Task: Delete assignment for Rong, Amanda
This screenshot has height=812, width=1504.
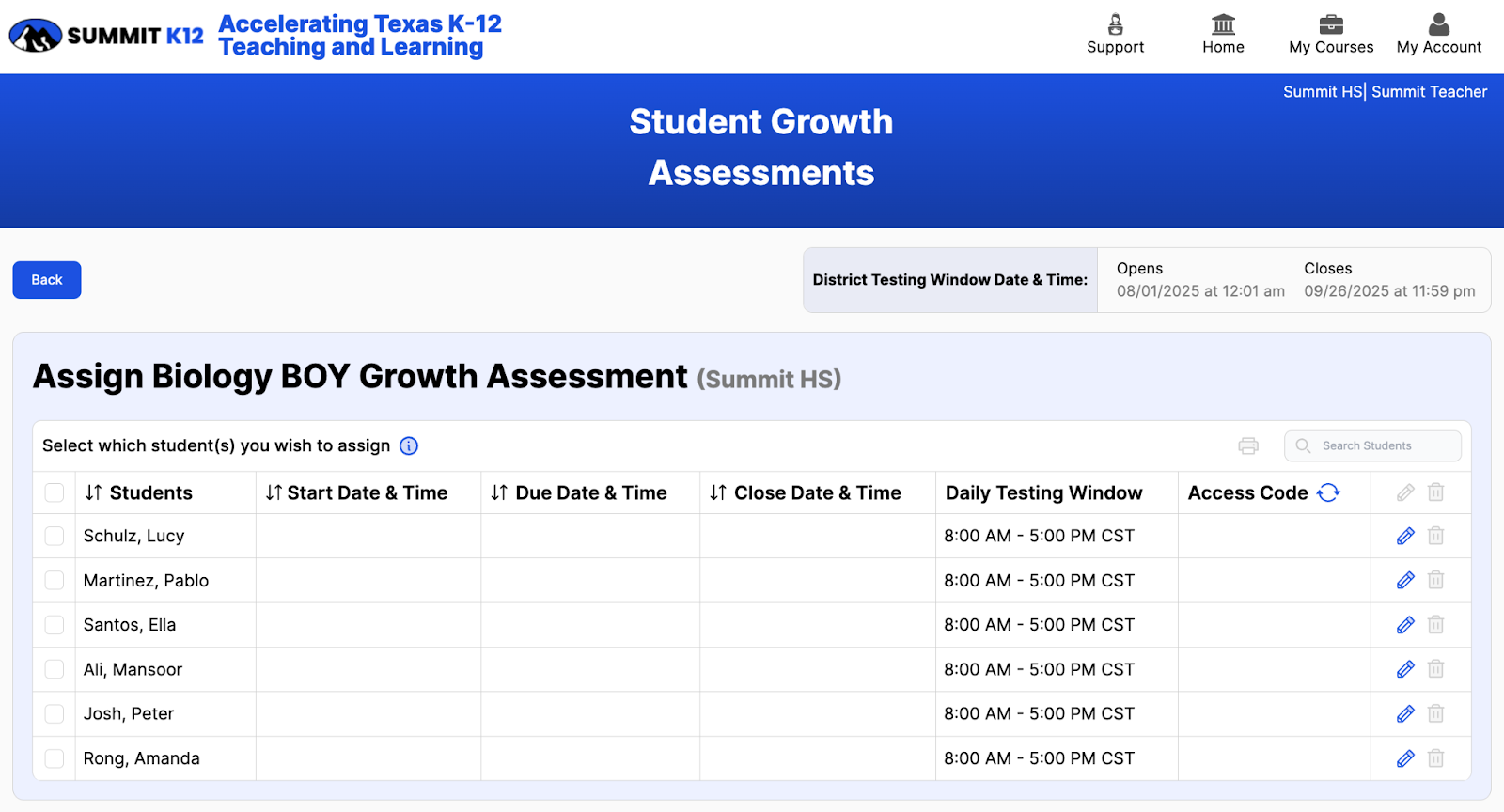Action: (1435, 757)
